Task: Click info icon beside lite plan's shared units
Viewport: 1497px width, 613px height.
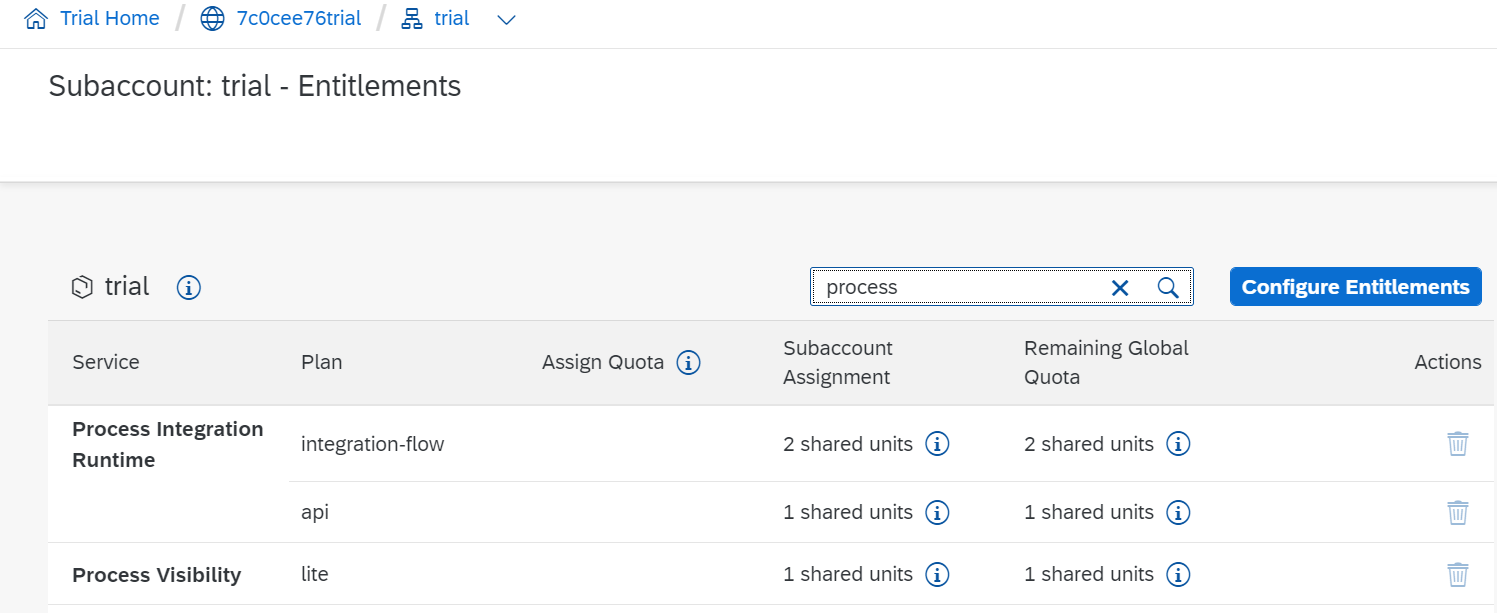Action: [937, 574]
